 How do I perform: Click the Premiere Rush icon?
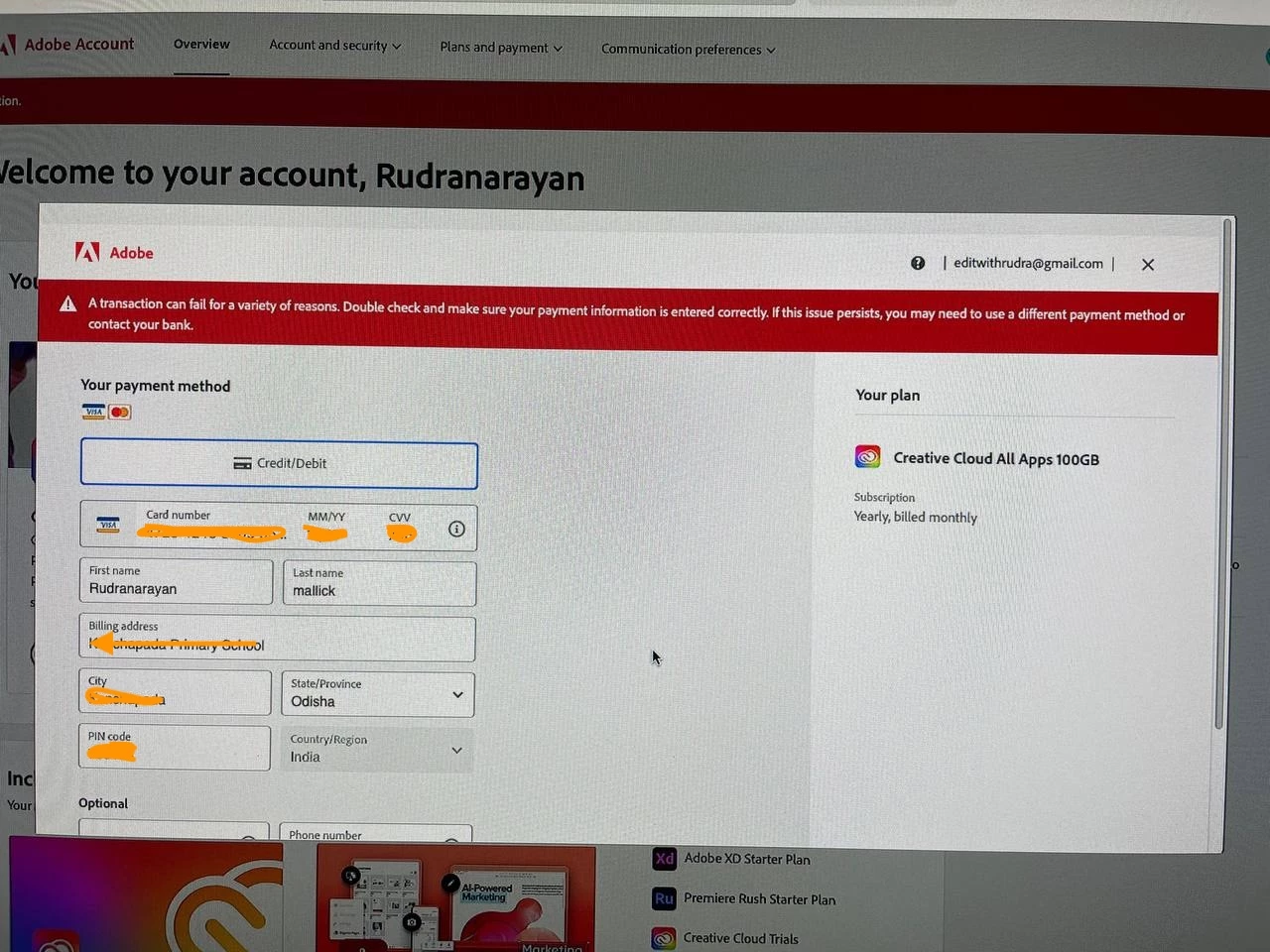pos(664,898)
